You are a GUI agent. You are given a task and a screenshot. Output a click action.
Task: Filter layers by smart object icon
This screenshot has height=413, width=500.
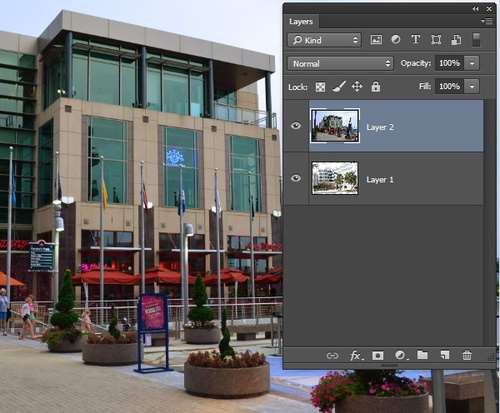pyautogui.click(x=456, y=40)
